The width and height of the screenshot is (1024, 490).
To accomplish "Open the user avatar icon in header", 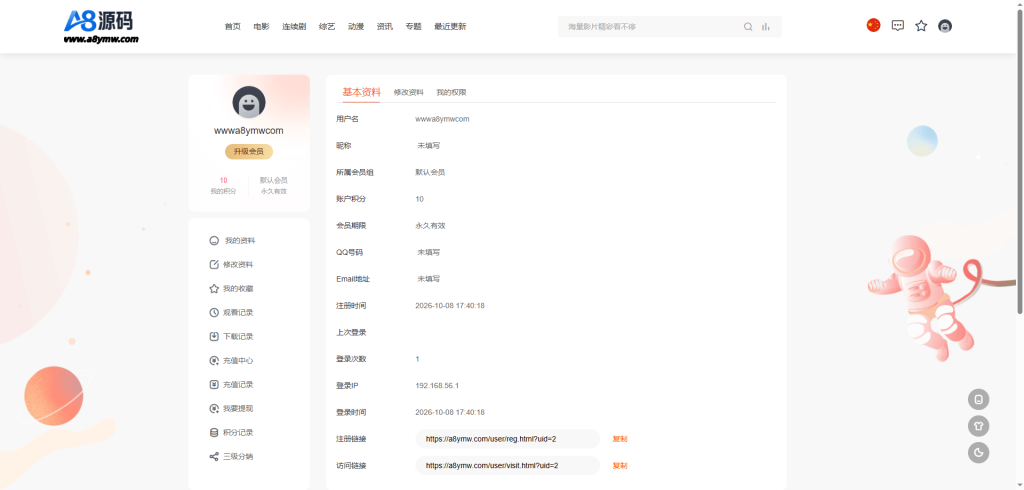I will click(x=944, y=26).
